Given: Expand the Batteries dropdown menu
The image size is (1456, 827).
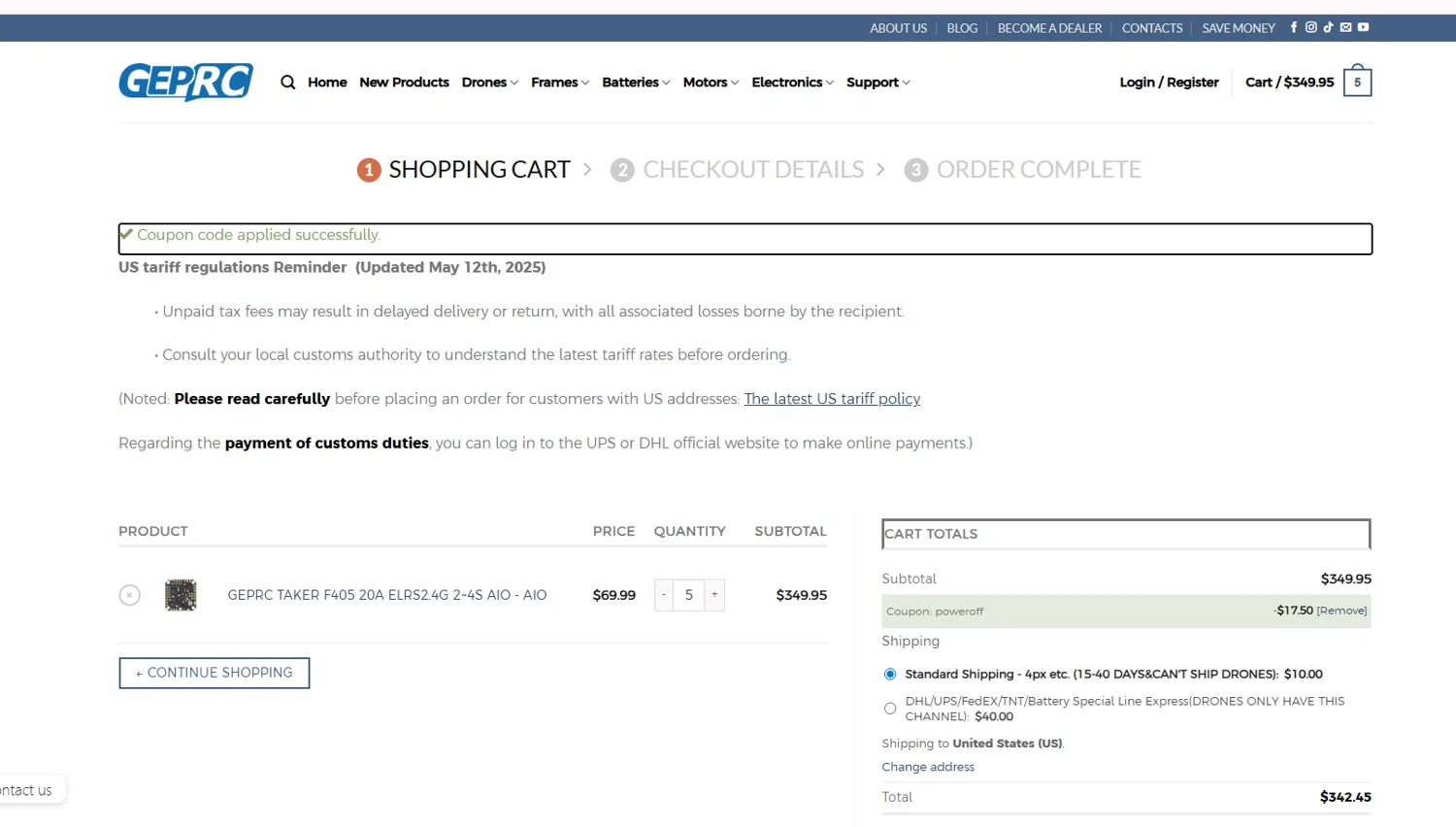Looking at the screenshot, I should click(636, 83).
